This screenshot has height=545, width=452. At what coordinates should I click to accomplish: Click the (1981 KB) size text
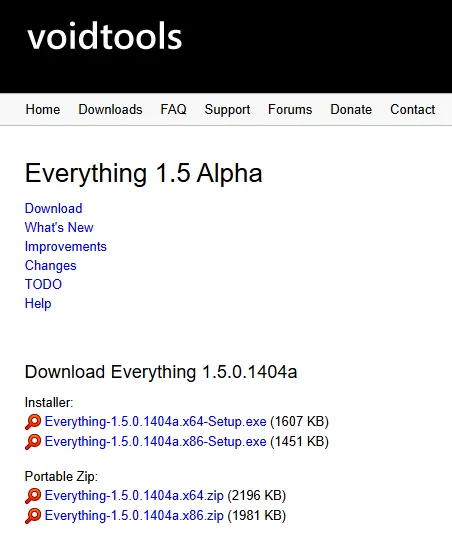pyautogui.click(x=257, y=515)
